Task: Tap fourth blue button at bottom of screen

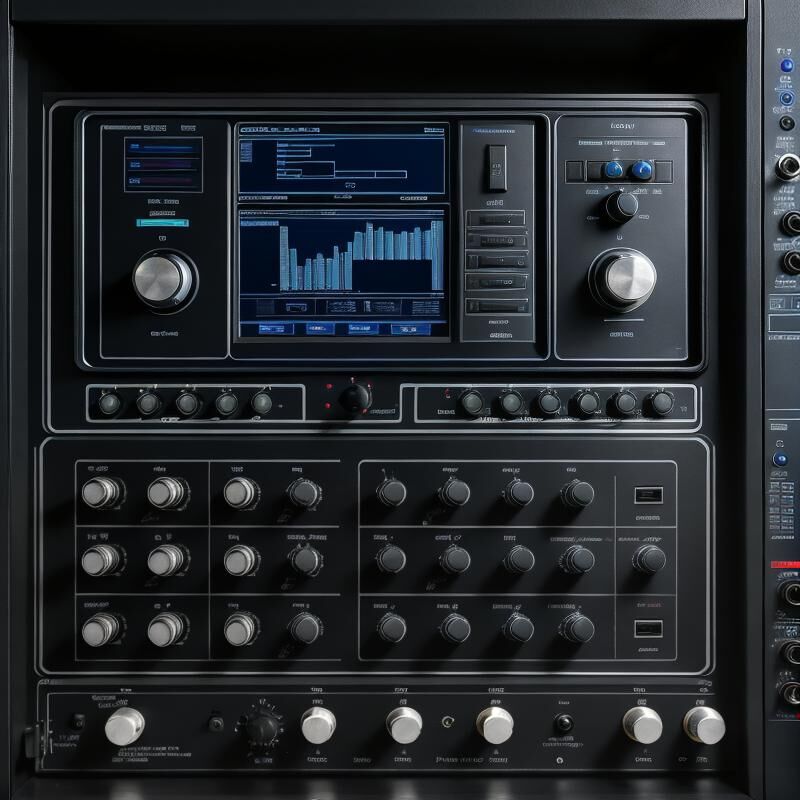Action: coord(410,329)
